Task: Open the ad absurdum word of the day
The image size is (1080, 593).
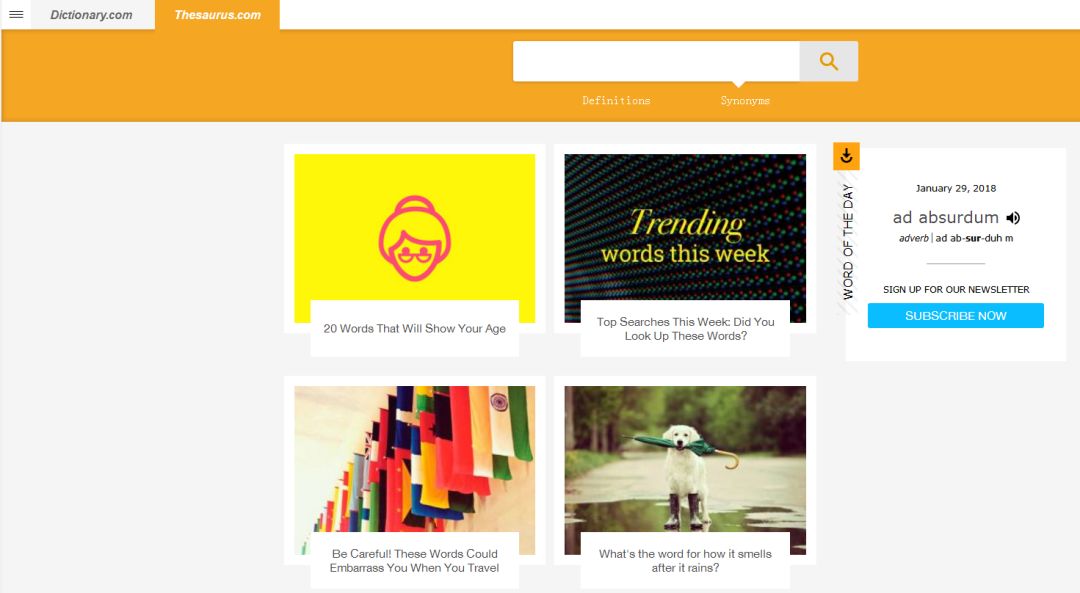Action: point(946,218)
